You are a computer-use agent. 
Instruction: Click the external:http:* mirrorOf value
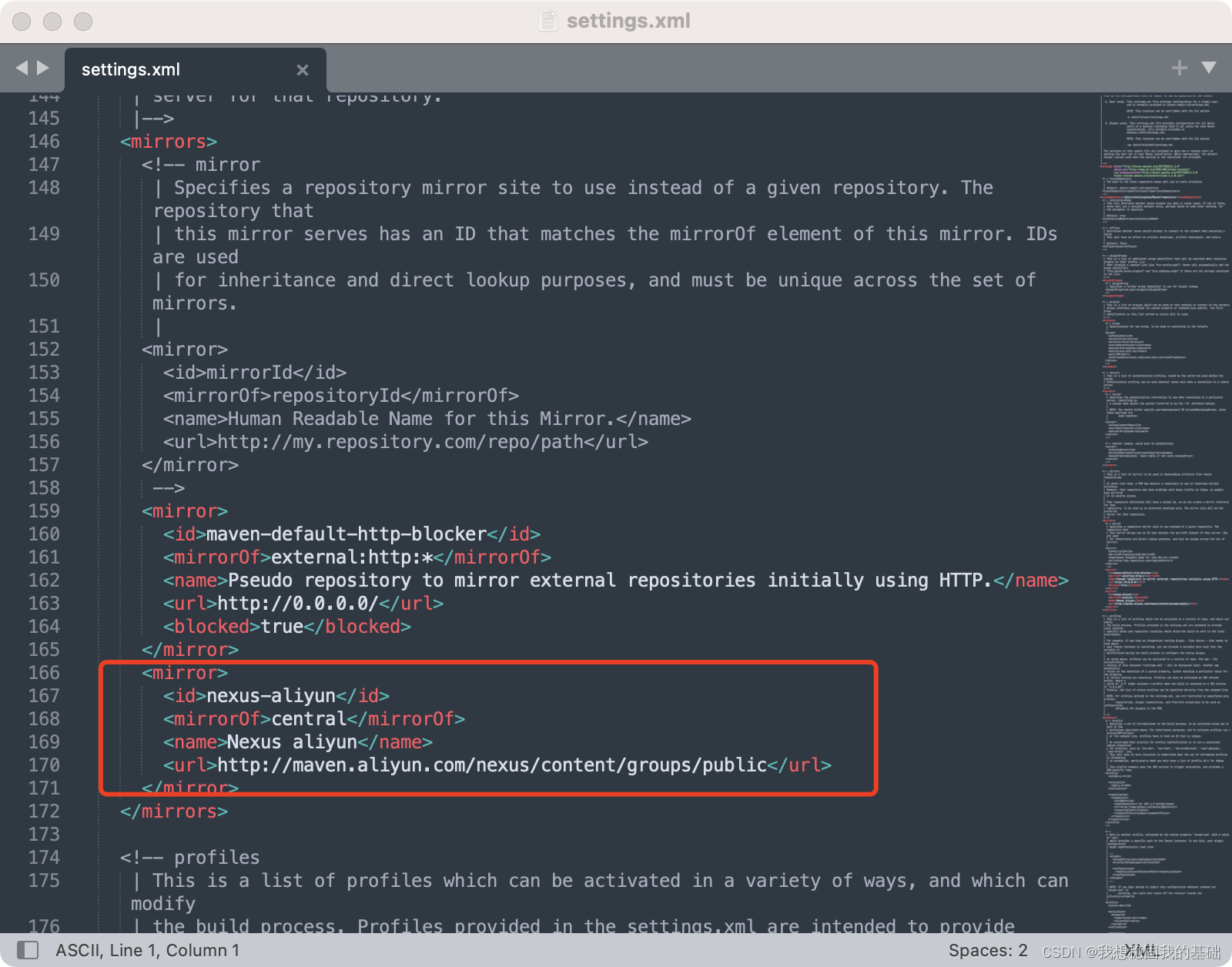pos(352,557)
